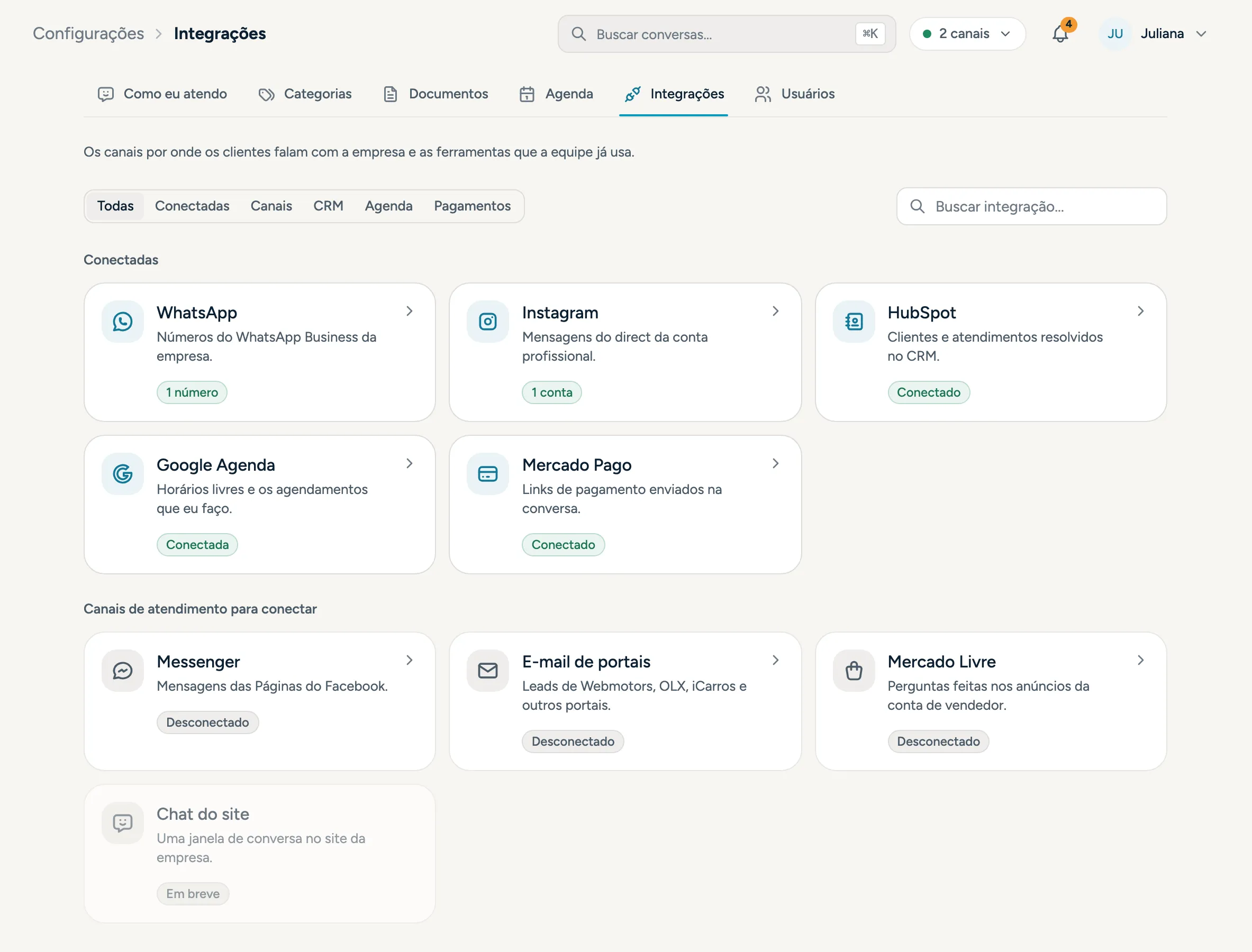Click the Messenger chat icon
This screenshot has height=952, width=1252.
click(x=122, y=671)
